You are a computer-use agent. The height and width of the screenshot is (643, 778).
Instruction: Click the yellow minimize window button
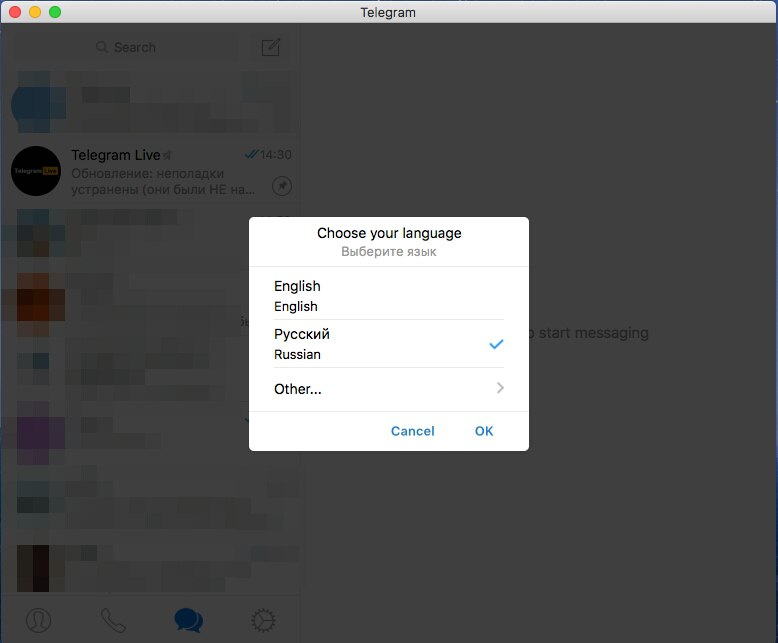pos(35,12)
